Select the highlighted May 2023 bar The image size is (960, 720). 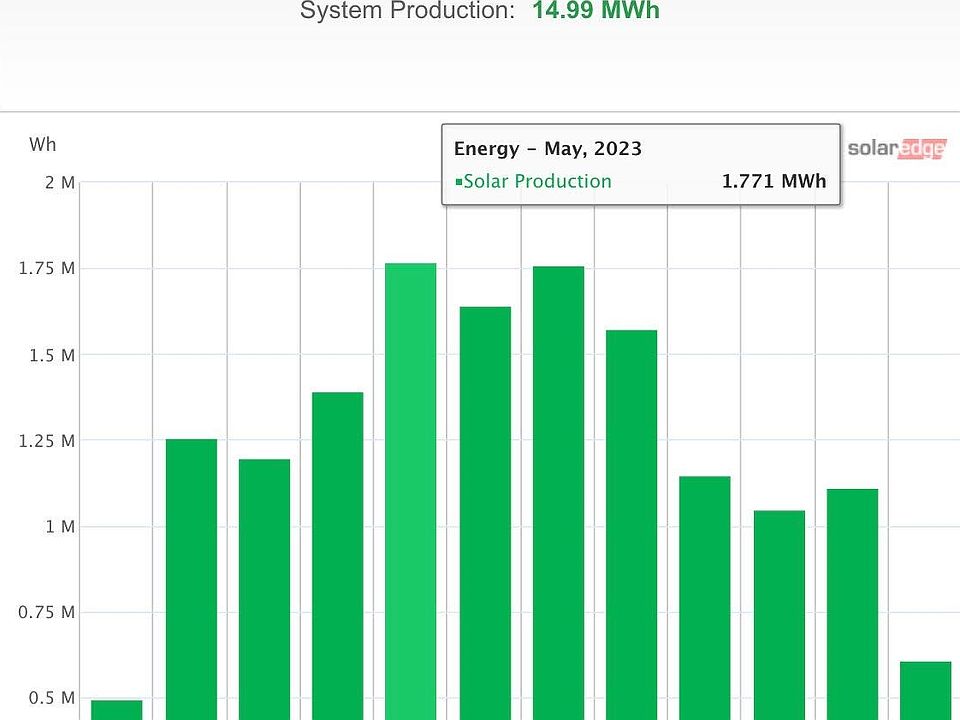[x=410, y=490]
